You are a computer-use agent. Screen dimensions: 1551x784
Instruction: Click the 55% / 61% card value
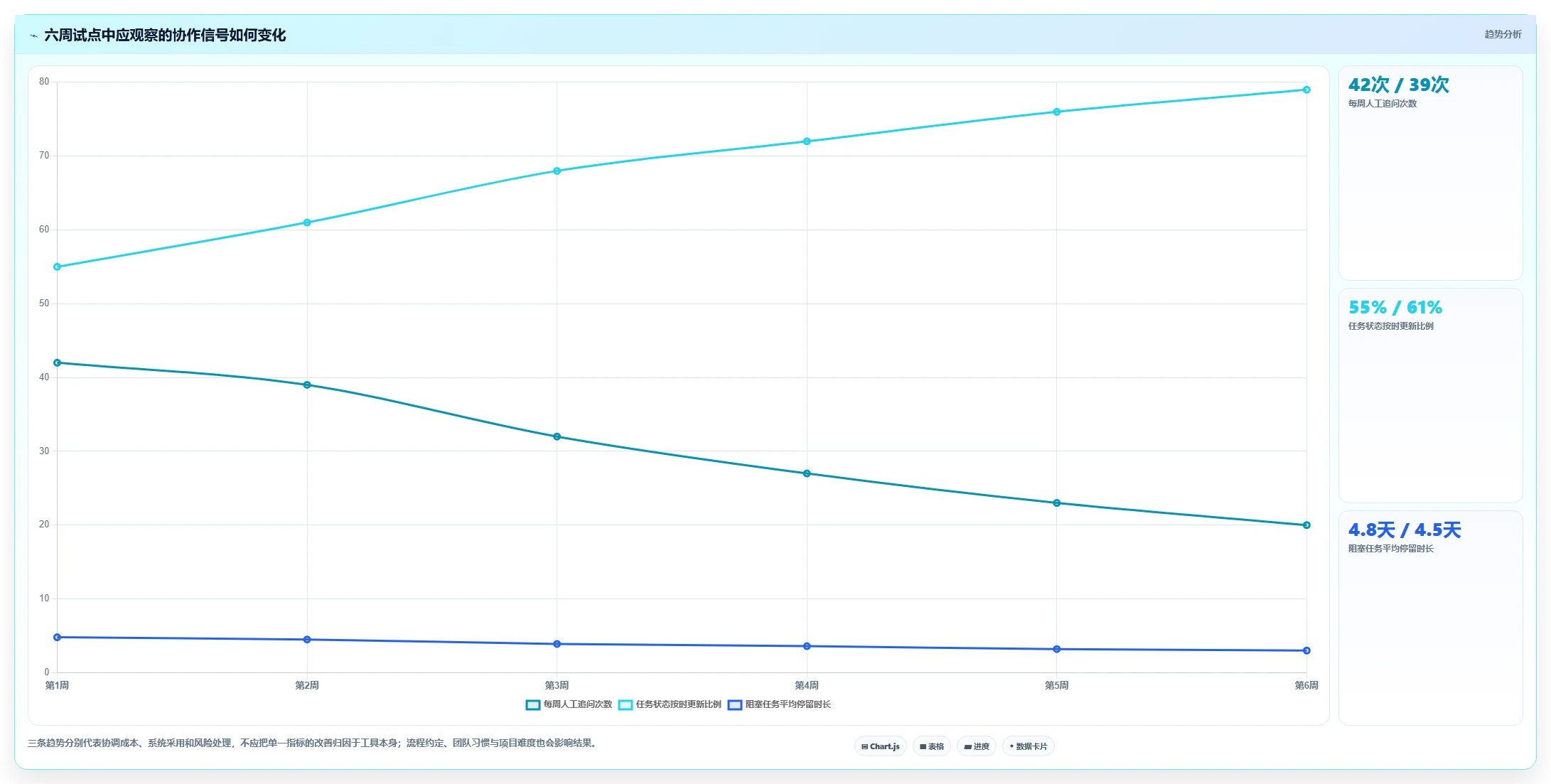(1395, 307)
